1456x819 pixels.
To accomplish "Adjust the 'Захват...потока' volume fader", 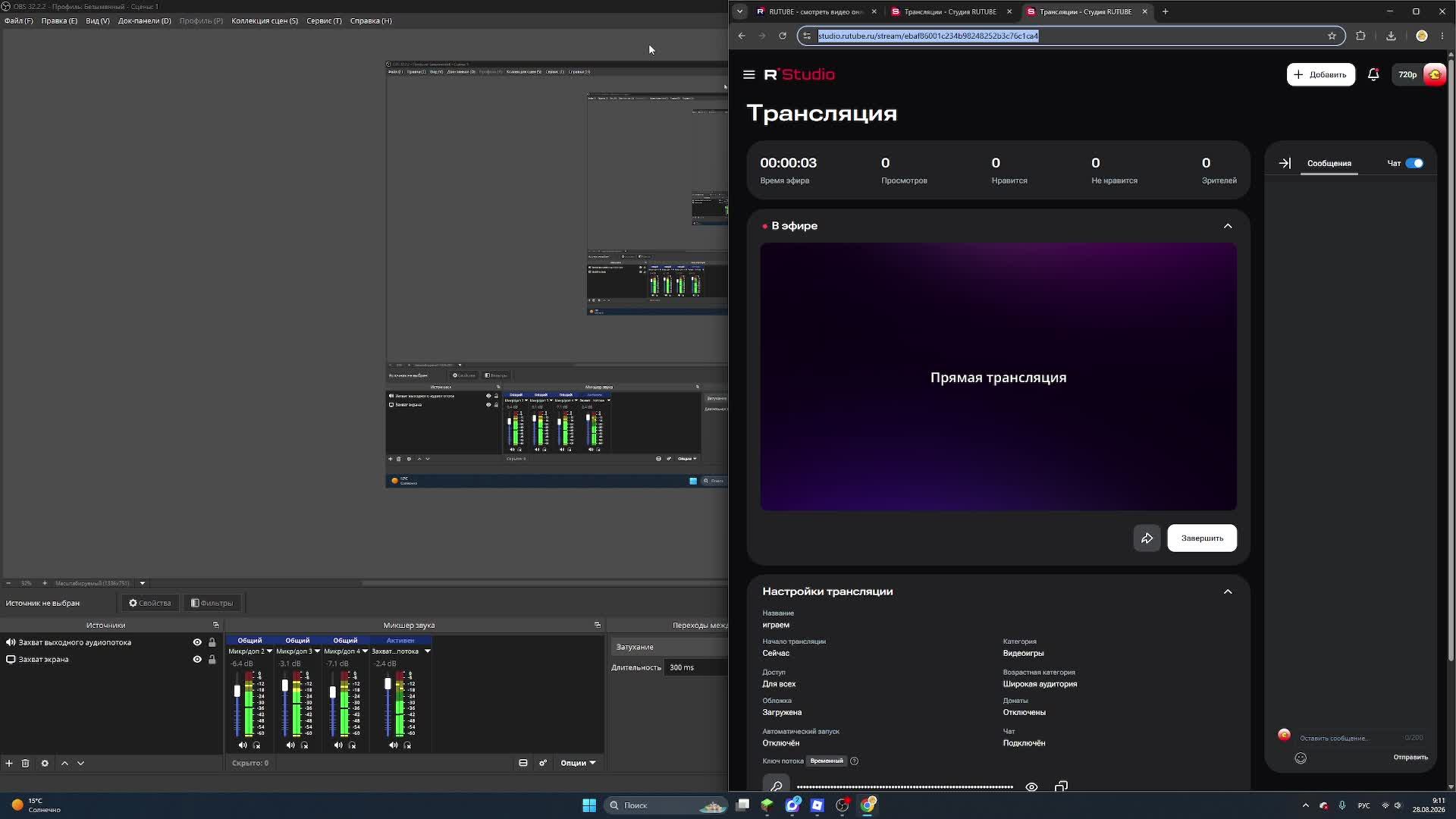I will point(388,684).
